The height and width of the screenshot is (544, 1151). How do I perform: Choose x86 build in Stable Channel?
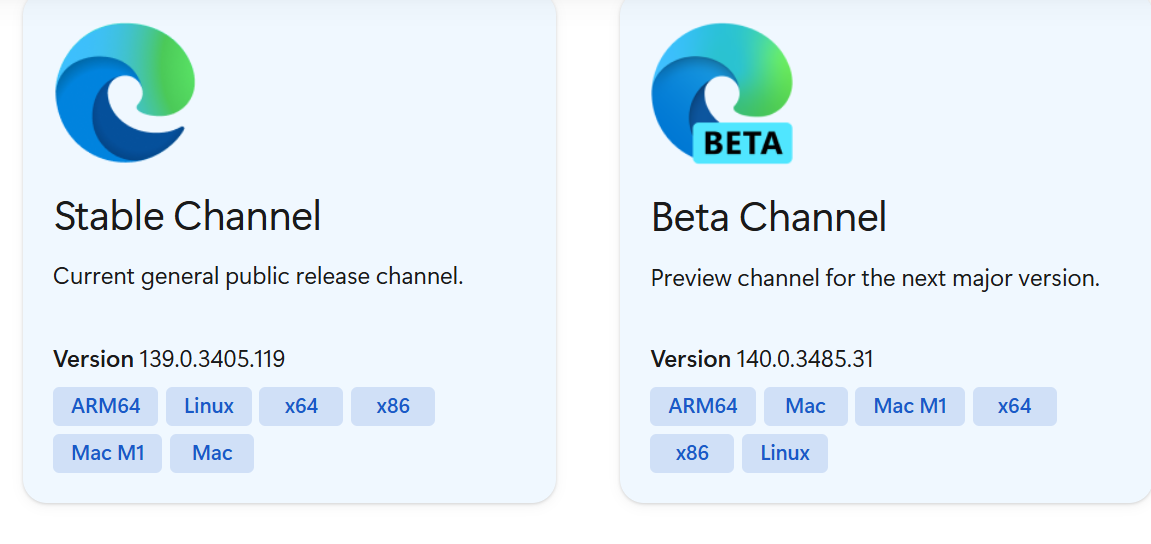click(x=393, y=406)
